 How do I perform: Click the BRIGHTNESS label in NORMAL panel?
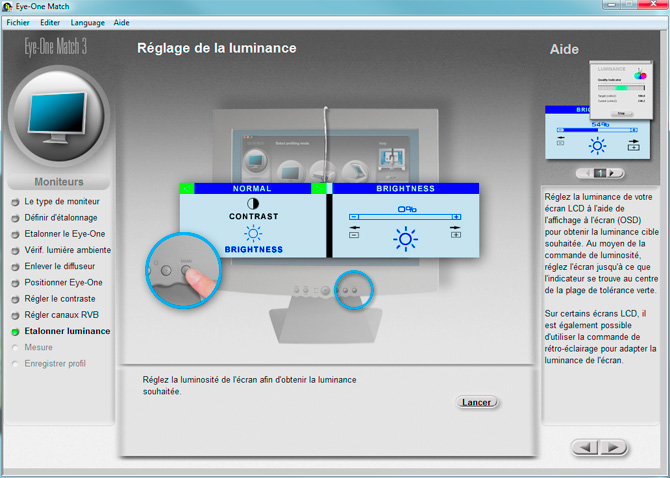tap(254, 249)
